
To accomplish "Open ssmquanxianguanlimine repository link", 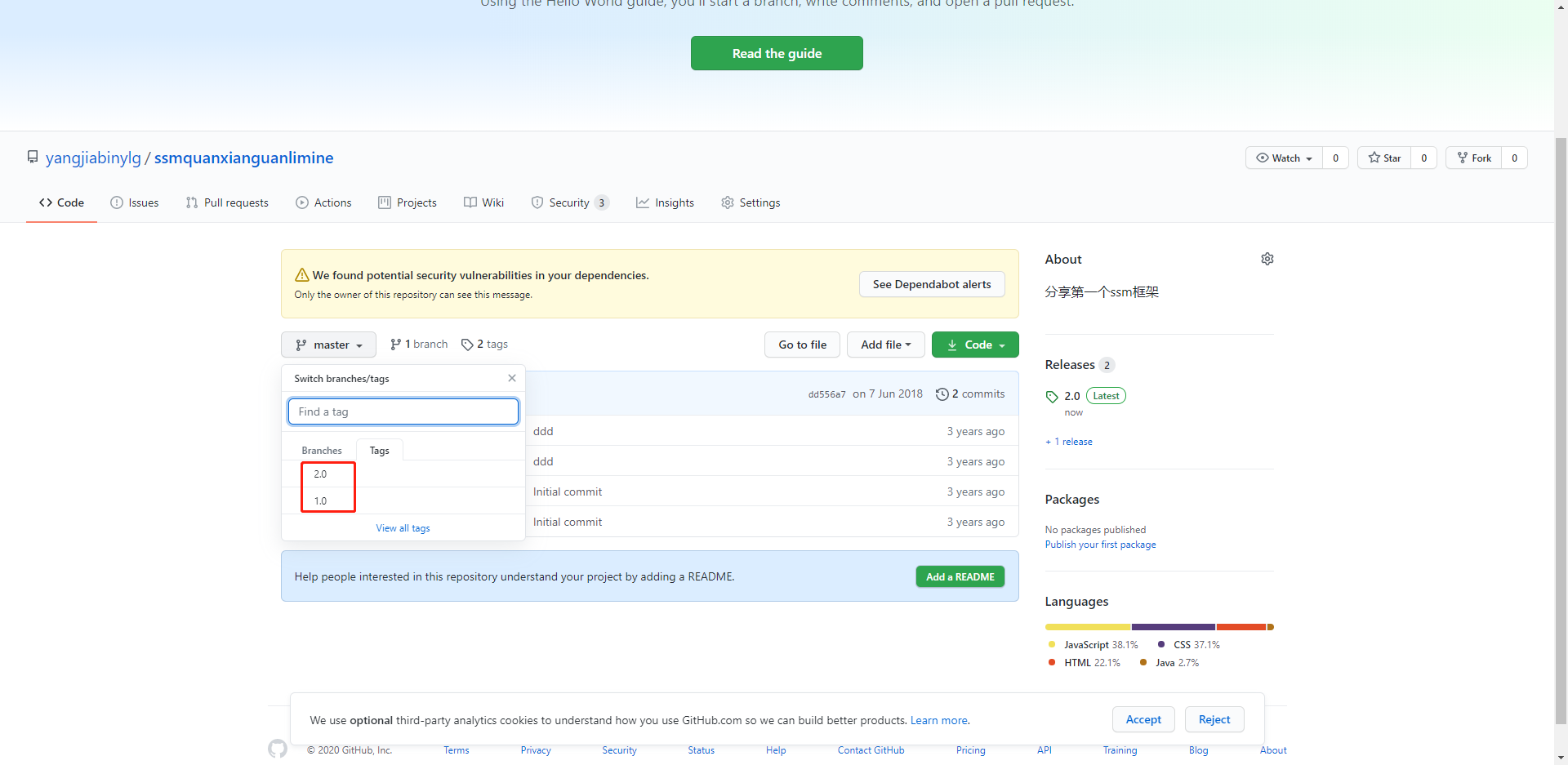I will tap(243, 158).
